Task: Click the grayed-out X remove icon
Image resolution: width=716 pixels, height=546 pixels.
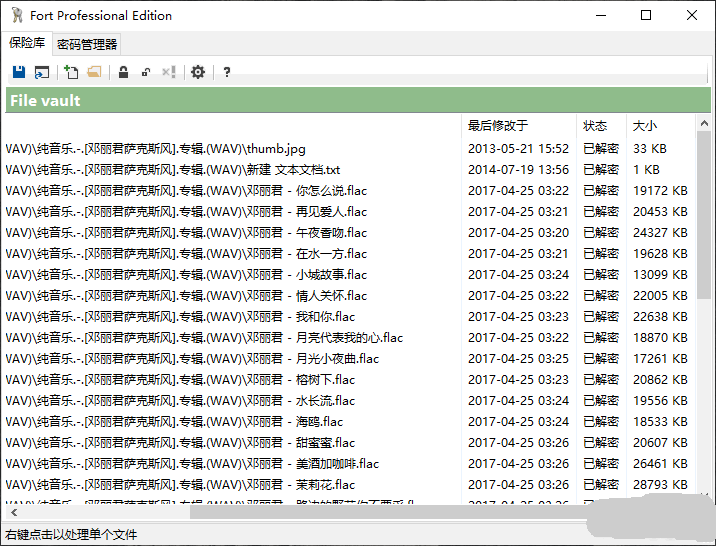Action: click(168, 72)
